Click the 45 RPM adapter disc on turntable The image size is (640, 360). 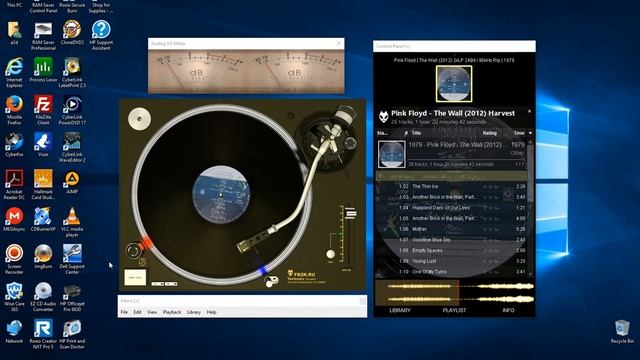139,119
